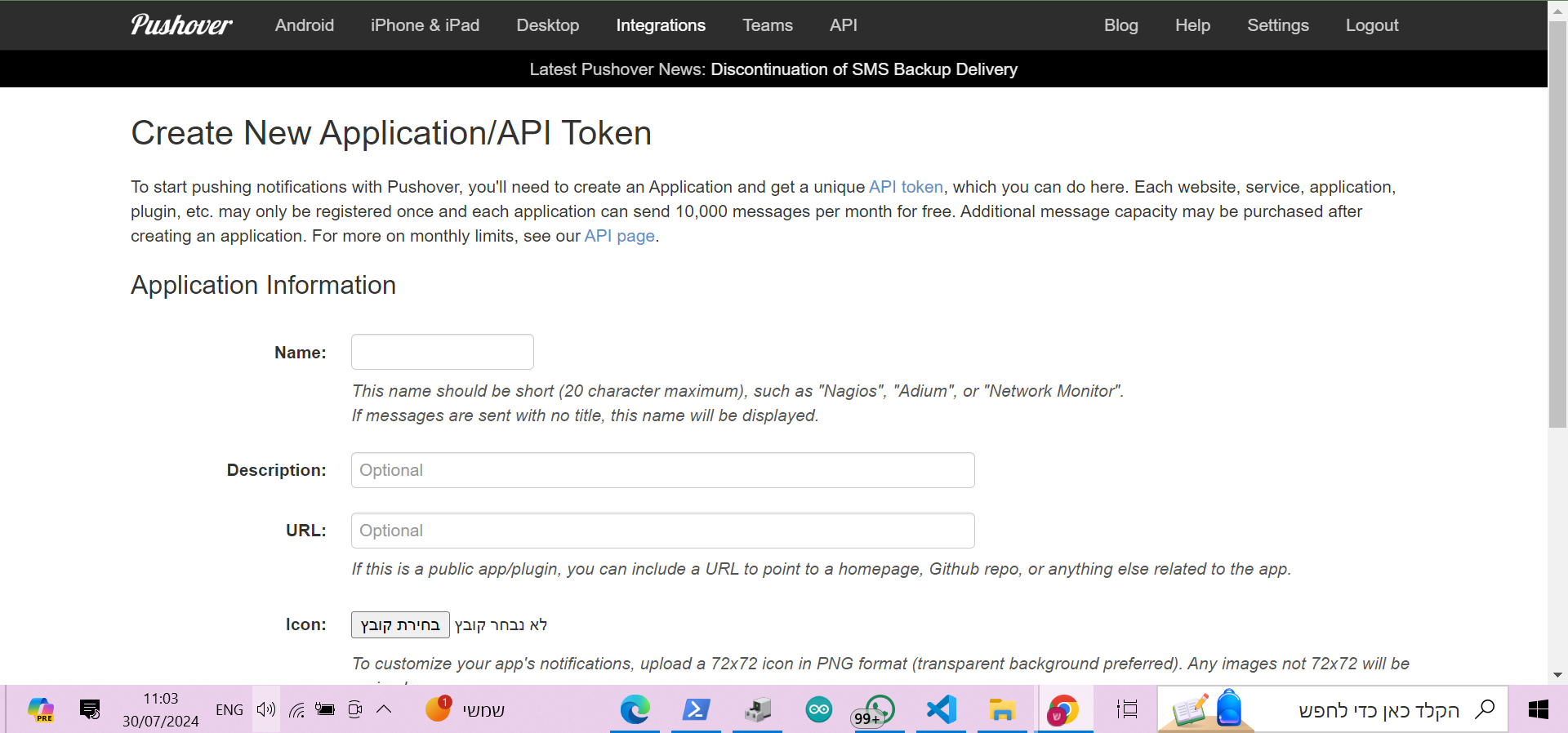Screen dimensions: 1568x733
Task: Go to the Blog page
Action: (x=1121, y=25)
